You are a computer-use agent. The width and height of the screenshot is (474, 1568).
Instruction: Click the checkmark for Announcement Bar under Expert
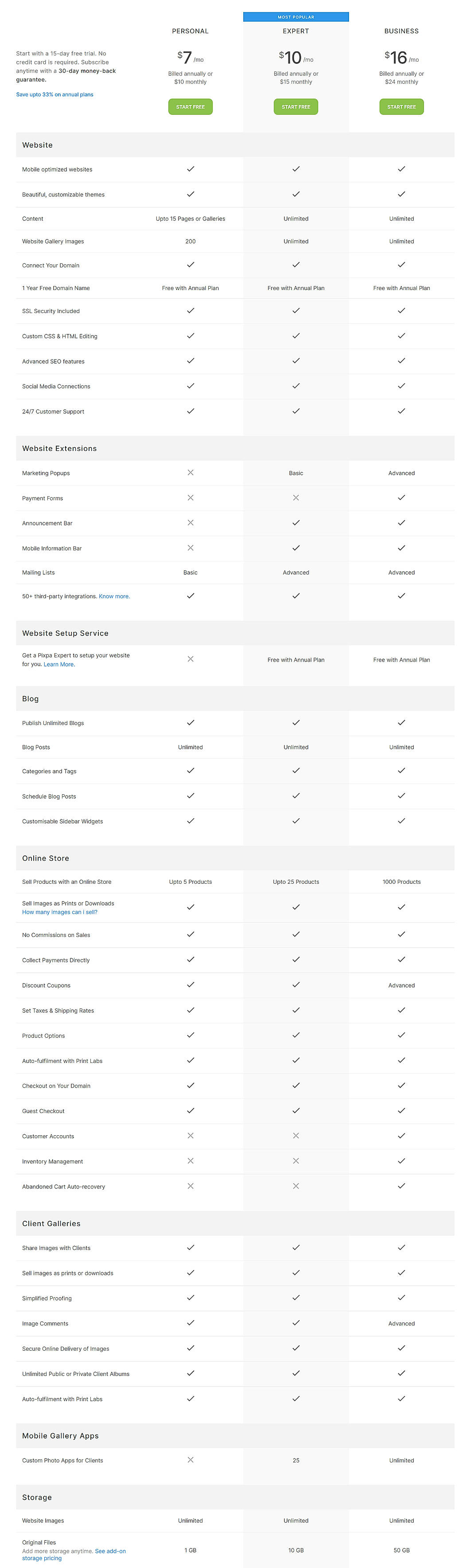pyautogui.click(x=296, y=522)
